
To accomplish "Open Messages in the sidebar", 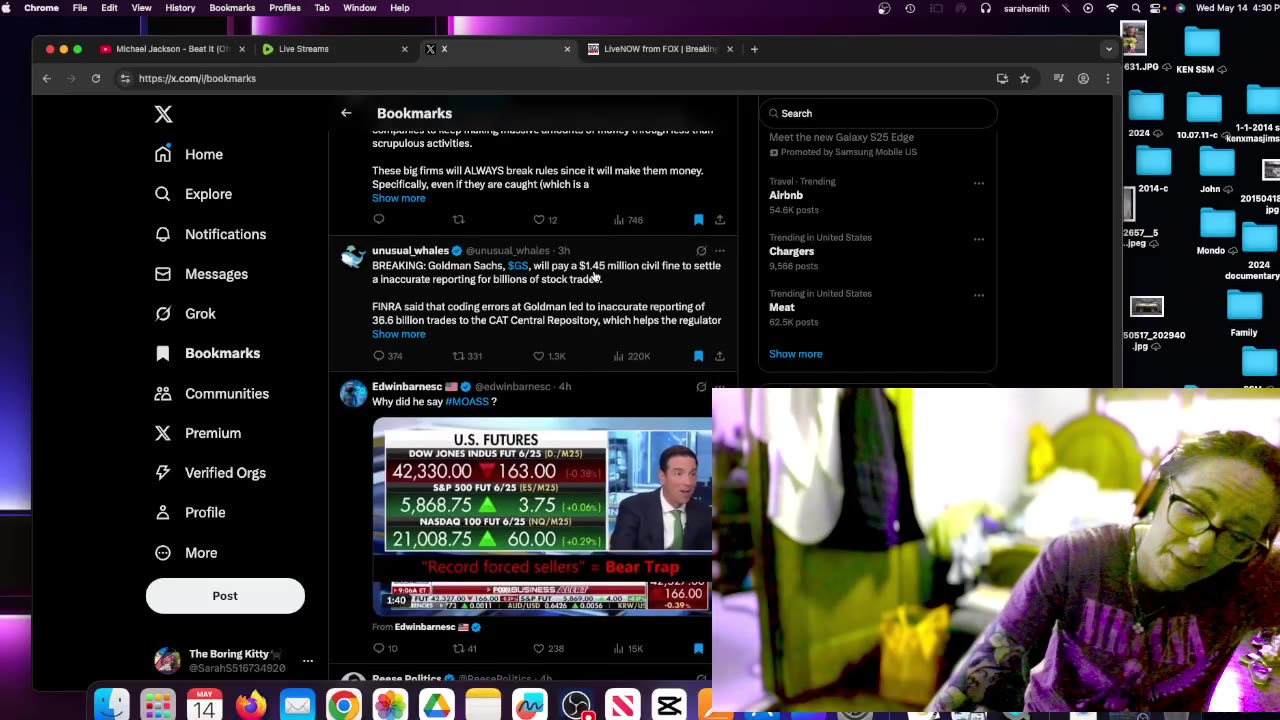I will click(x=201, y=274).
